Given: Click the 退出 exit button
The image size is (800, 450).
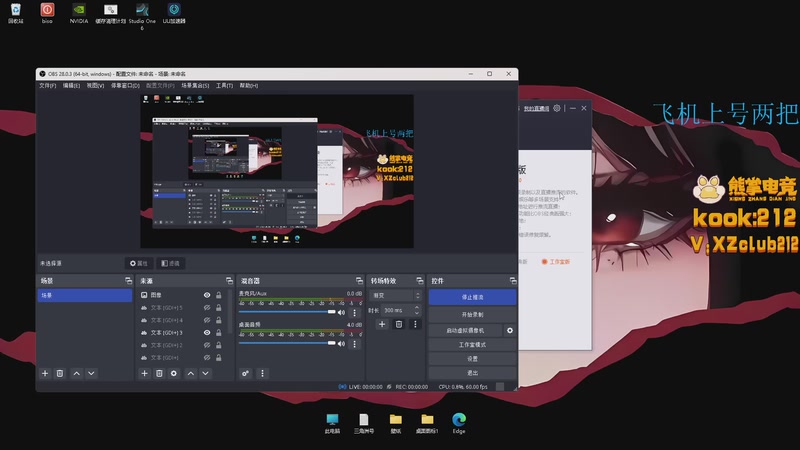Looking at the screenshot, I should click(x=472, y=373).
